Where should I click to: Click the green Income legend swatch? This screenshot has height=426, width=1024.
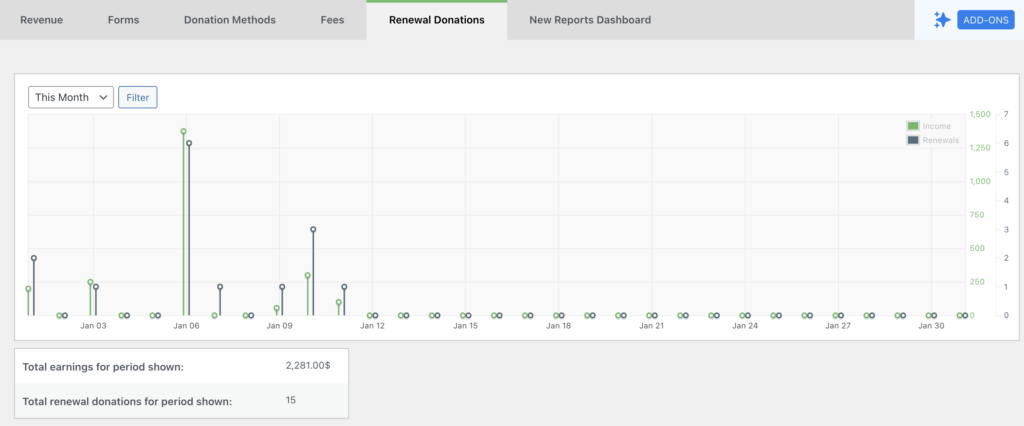[912, 126]
